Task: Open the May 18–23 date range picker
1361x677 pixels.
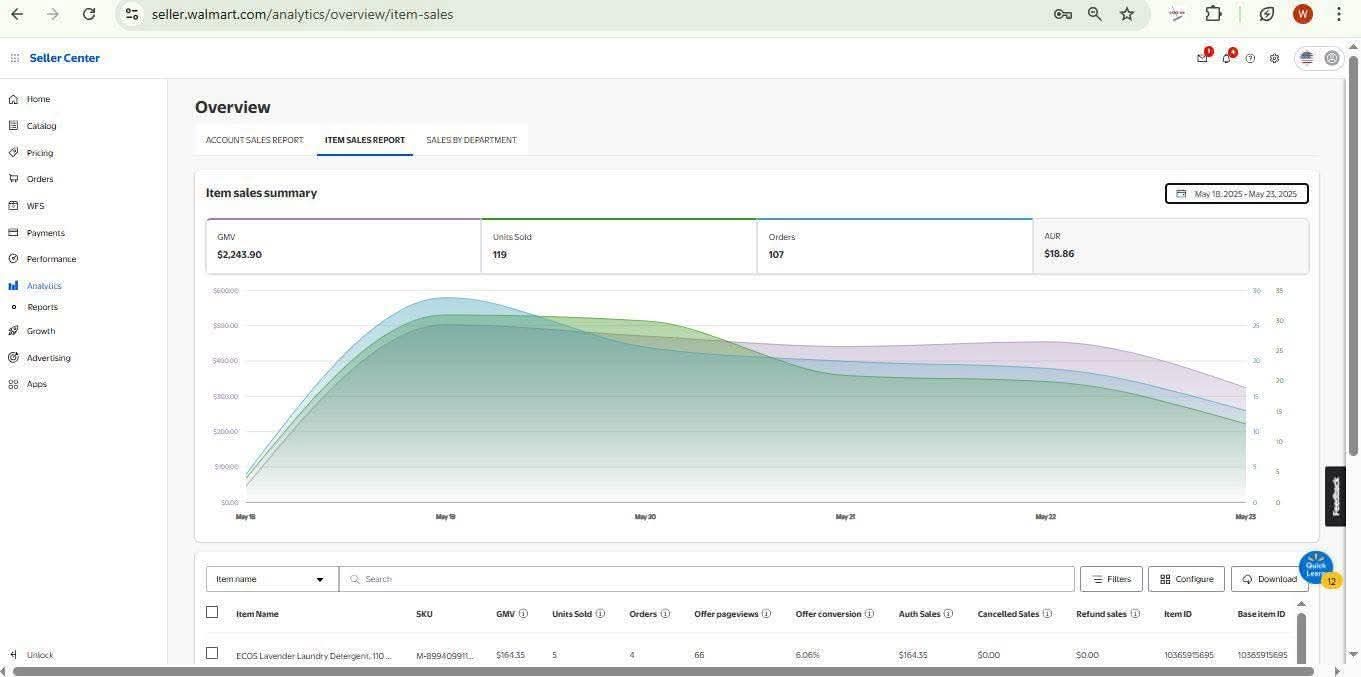Action: pyautogui.click(x=1236, y=193)
